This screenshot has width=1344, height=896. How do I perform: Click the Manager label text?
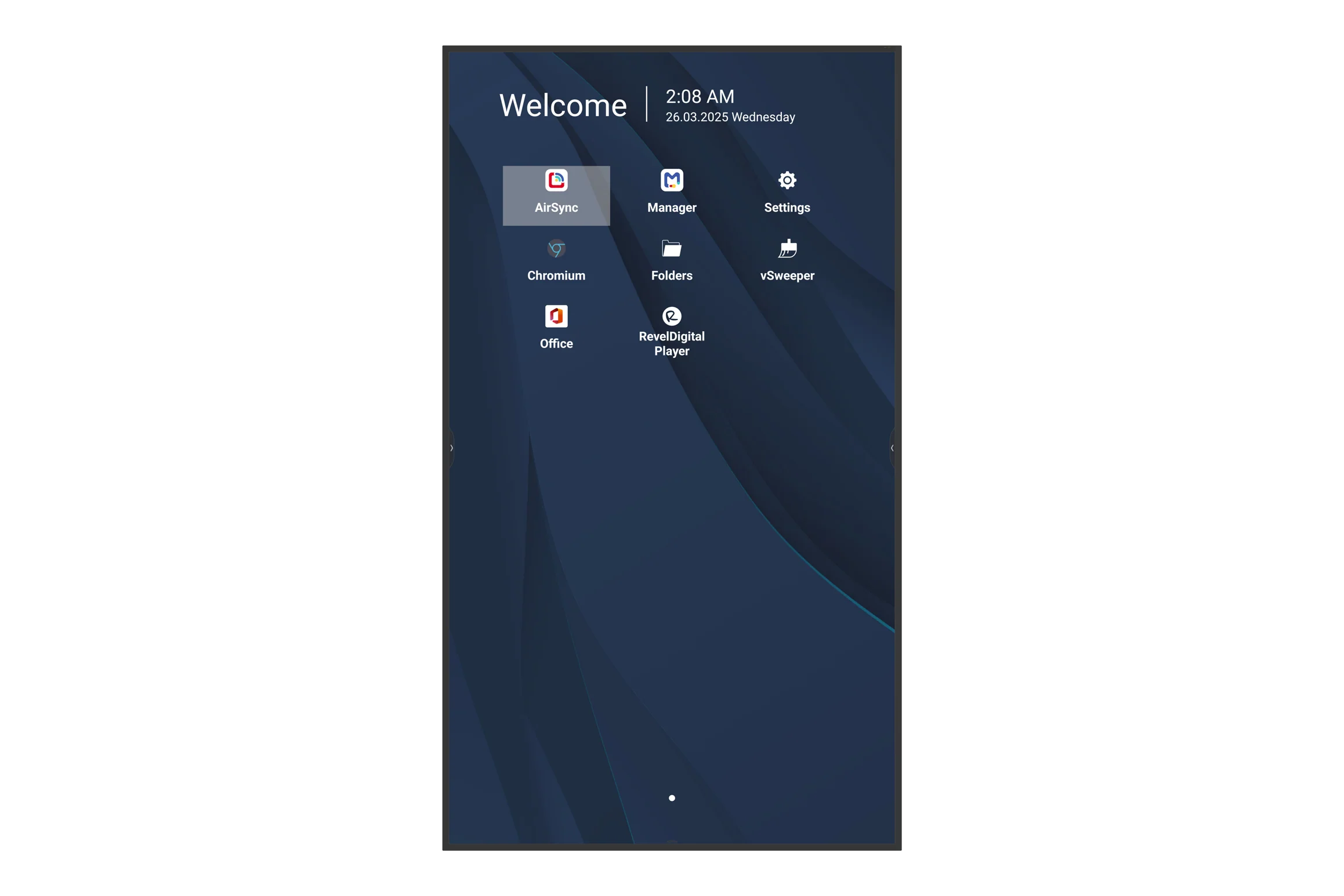click(672, 208)
